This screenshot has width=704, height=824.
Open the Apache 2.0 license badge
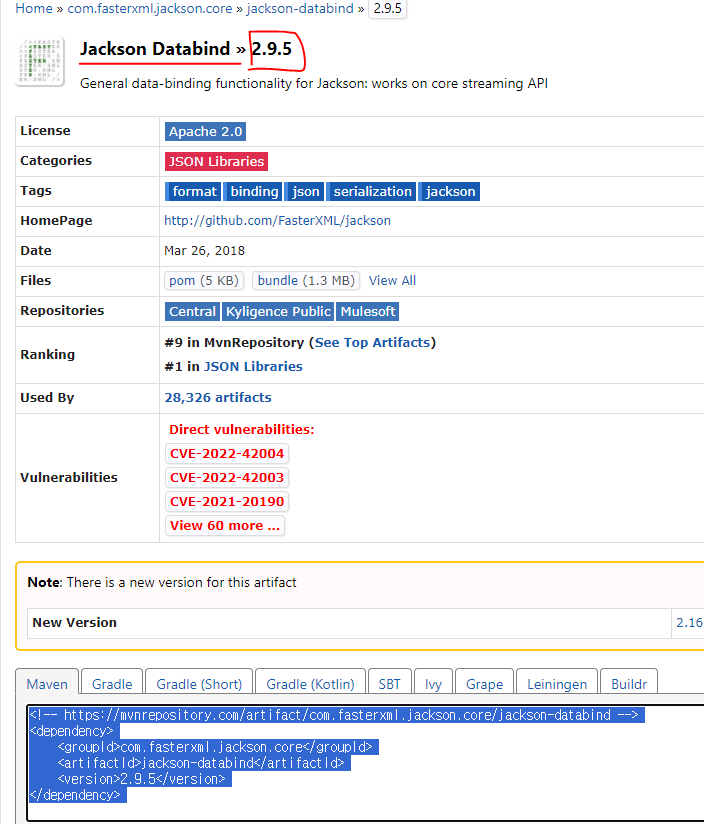tap(205, 131)
